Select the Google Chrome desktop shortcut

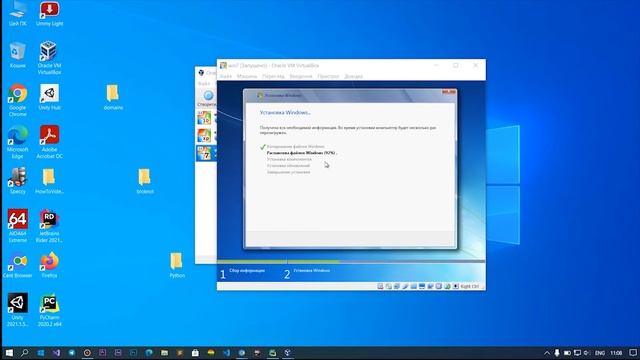point(18,100)
